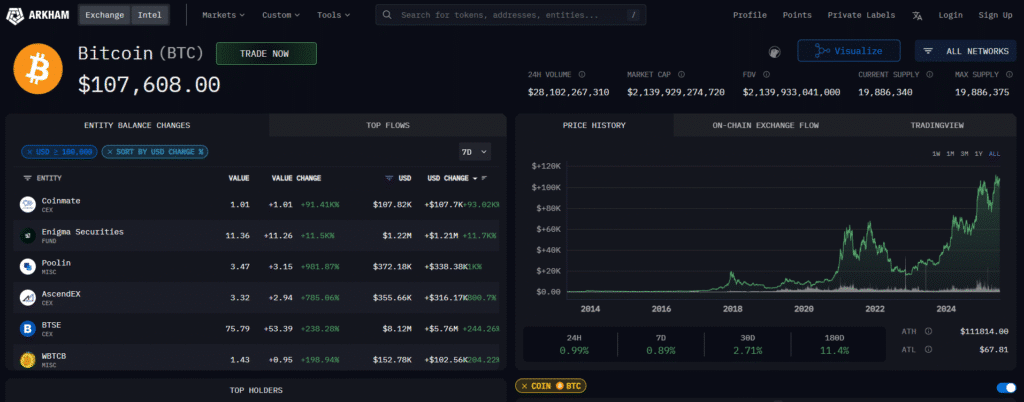
Task: Set chart range to 1W
Action: (936, 154)
